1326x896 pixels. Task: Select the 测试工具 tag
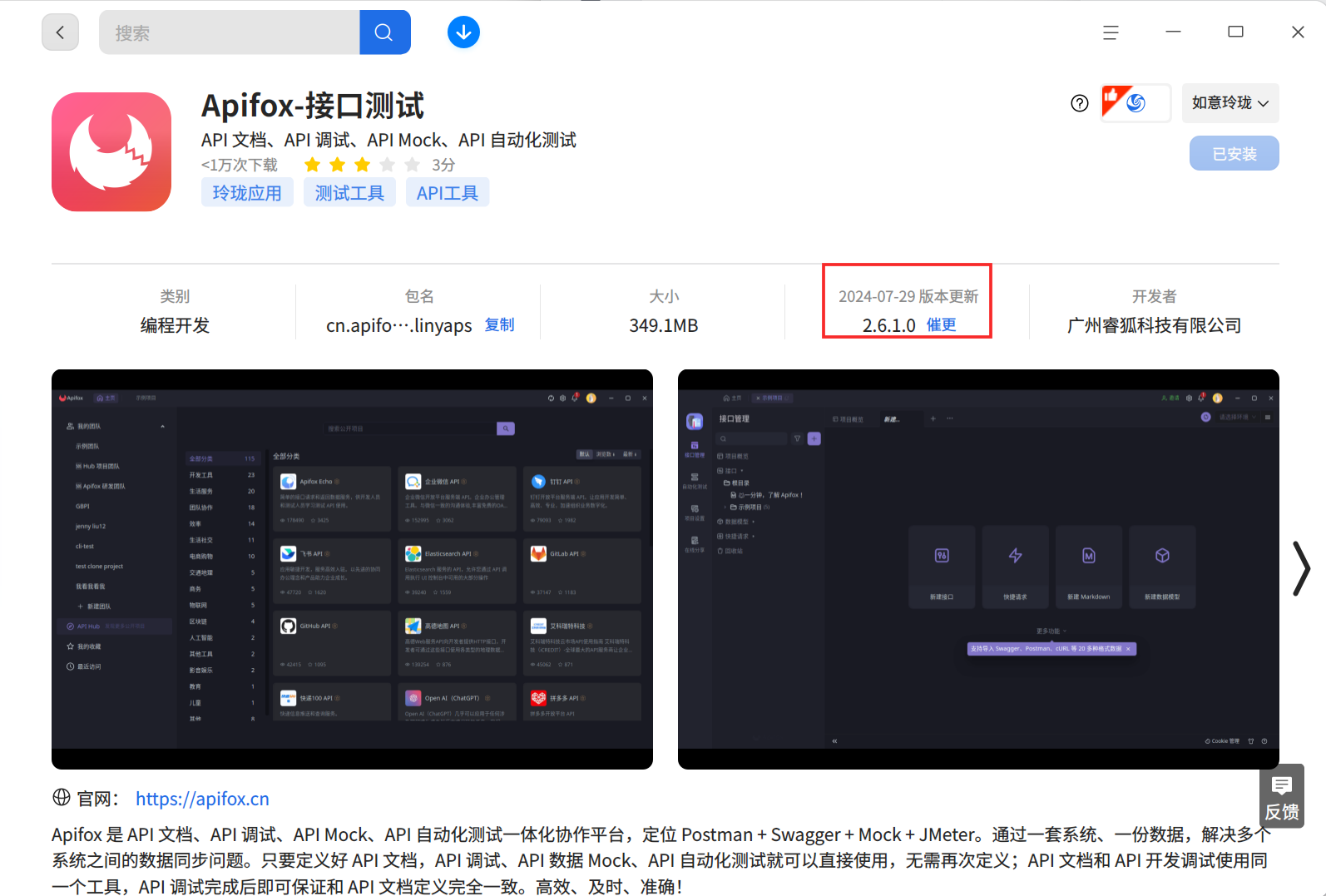349,193
